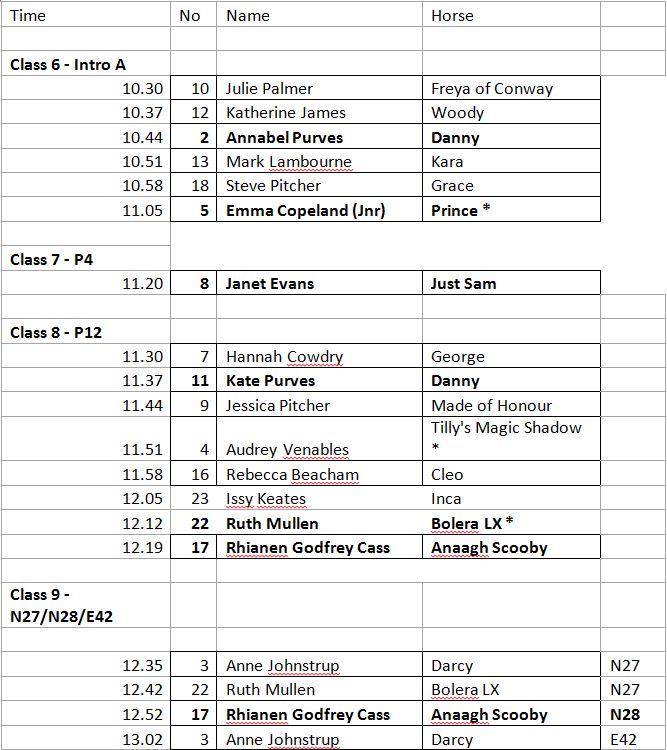Select the Just Sam horse cell

click(463, 283)
